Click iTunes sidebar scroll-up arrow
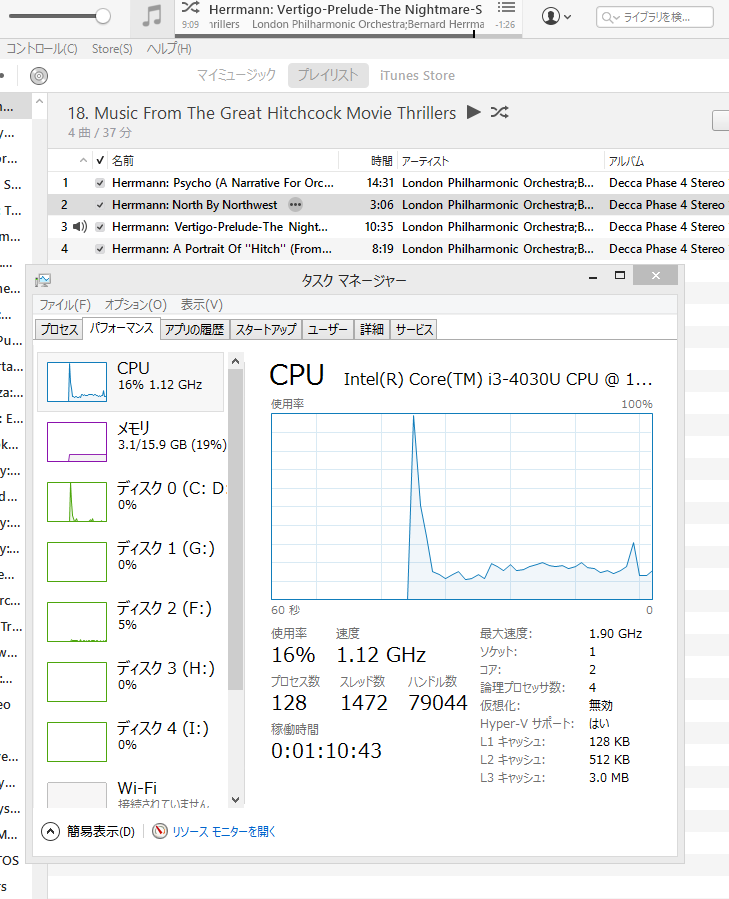The image size is (729, 899). tap(40, 101)
